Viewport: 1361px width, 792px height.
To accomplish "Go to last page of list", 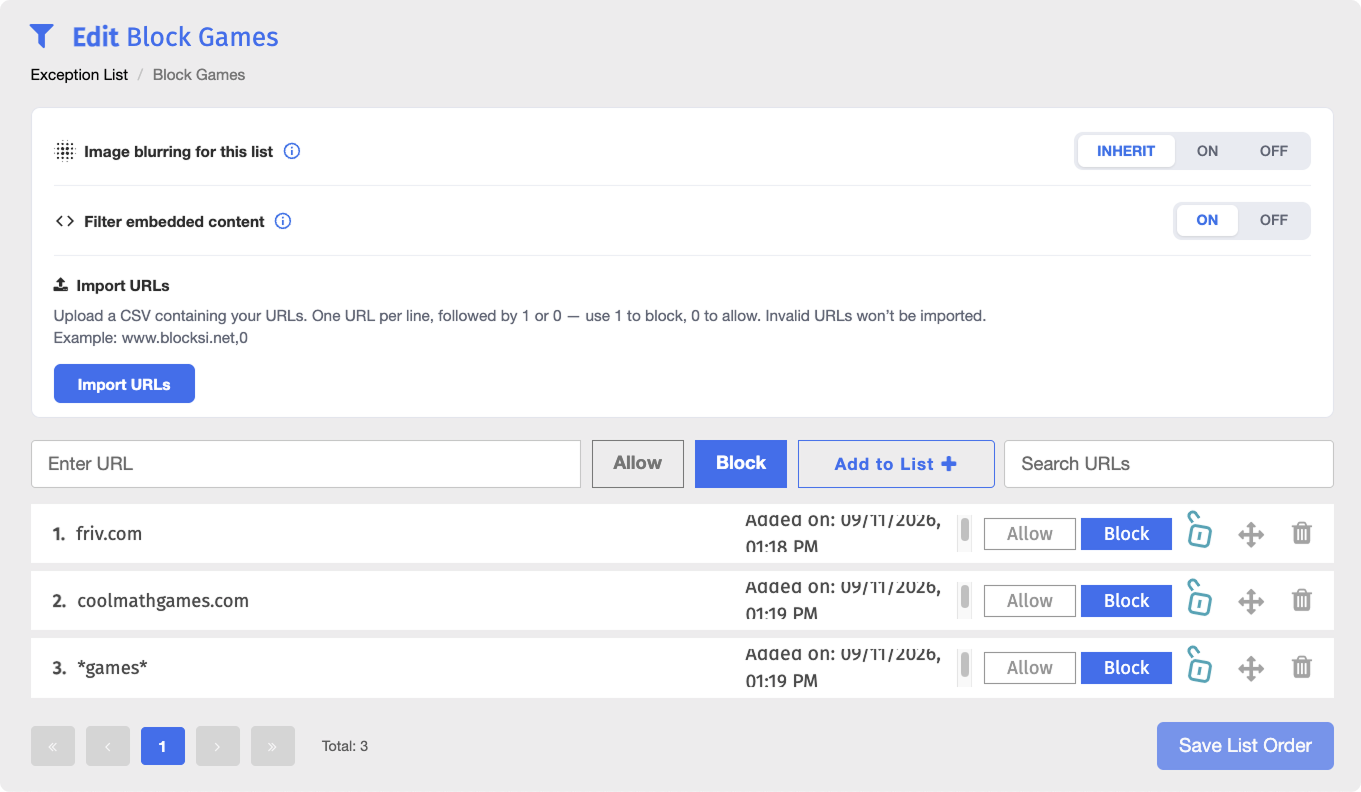I will (x=273, y=746).
